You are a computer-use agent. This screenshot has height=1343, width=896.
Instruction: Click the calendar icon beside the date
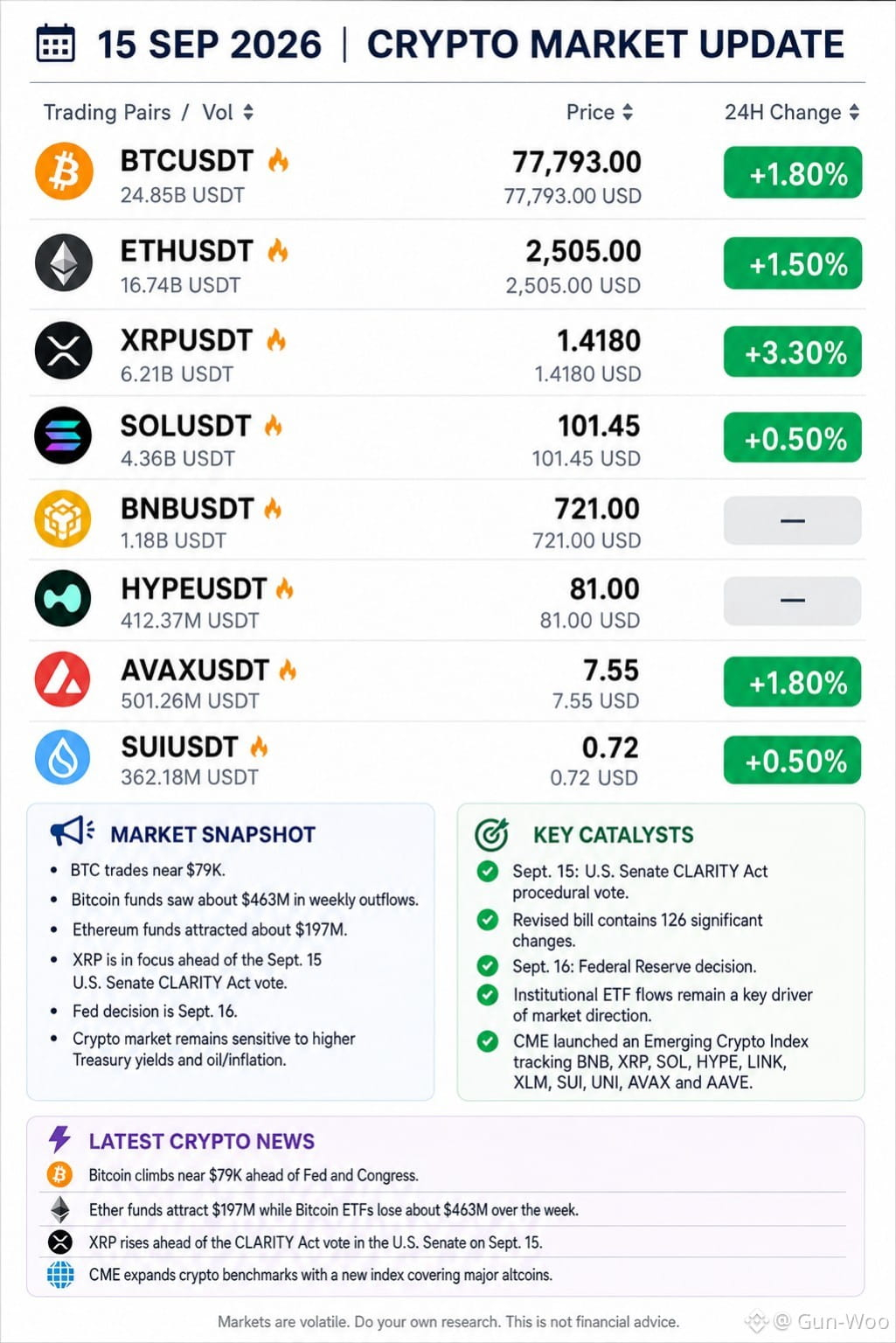[x=56, y=43]
